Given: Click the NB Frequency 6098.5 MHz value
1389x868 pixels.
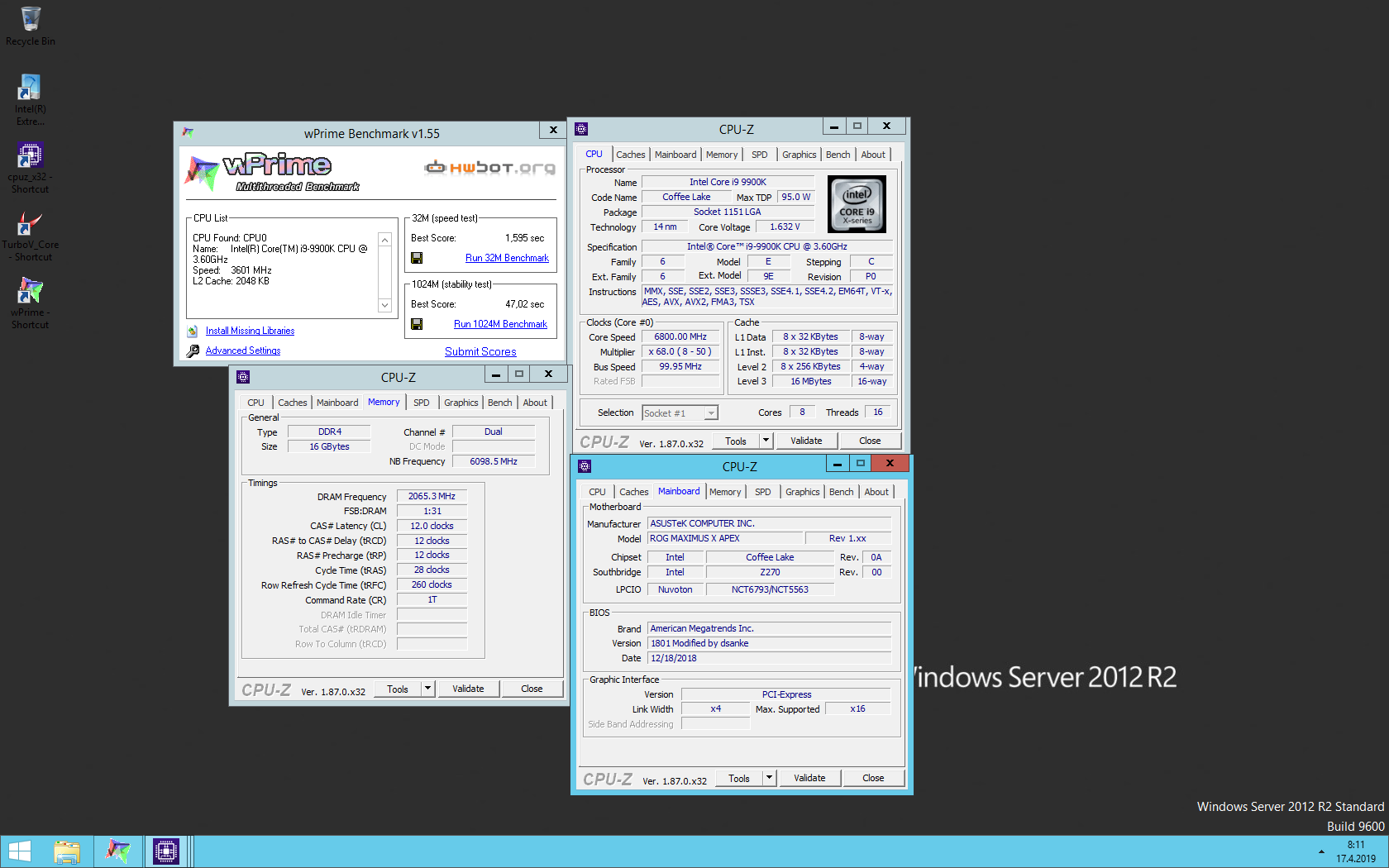Looking at the screenshot, I should 494,461.
